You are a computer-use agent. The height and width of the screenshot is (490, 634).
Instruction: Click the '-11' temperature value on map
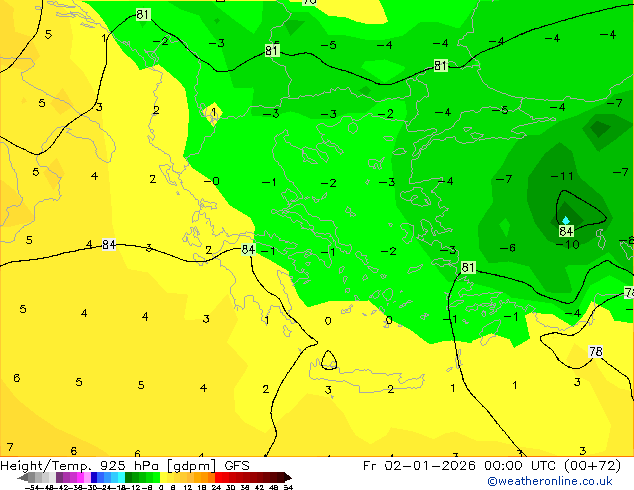(562, 176)
